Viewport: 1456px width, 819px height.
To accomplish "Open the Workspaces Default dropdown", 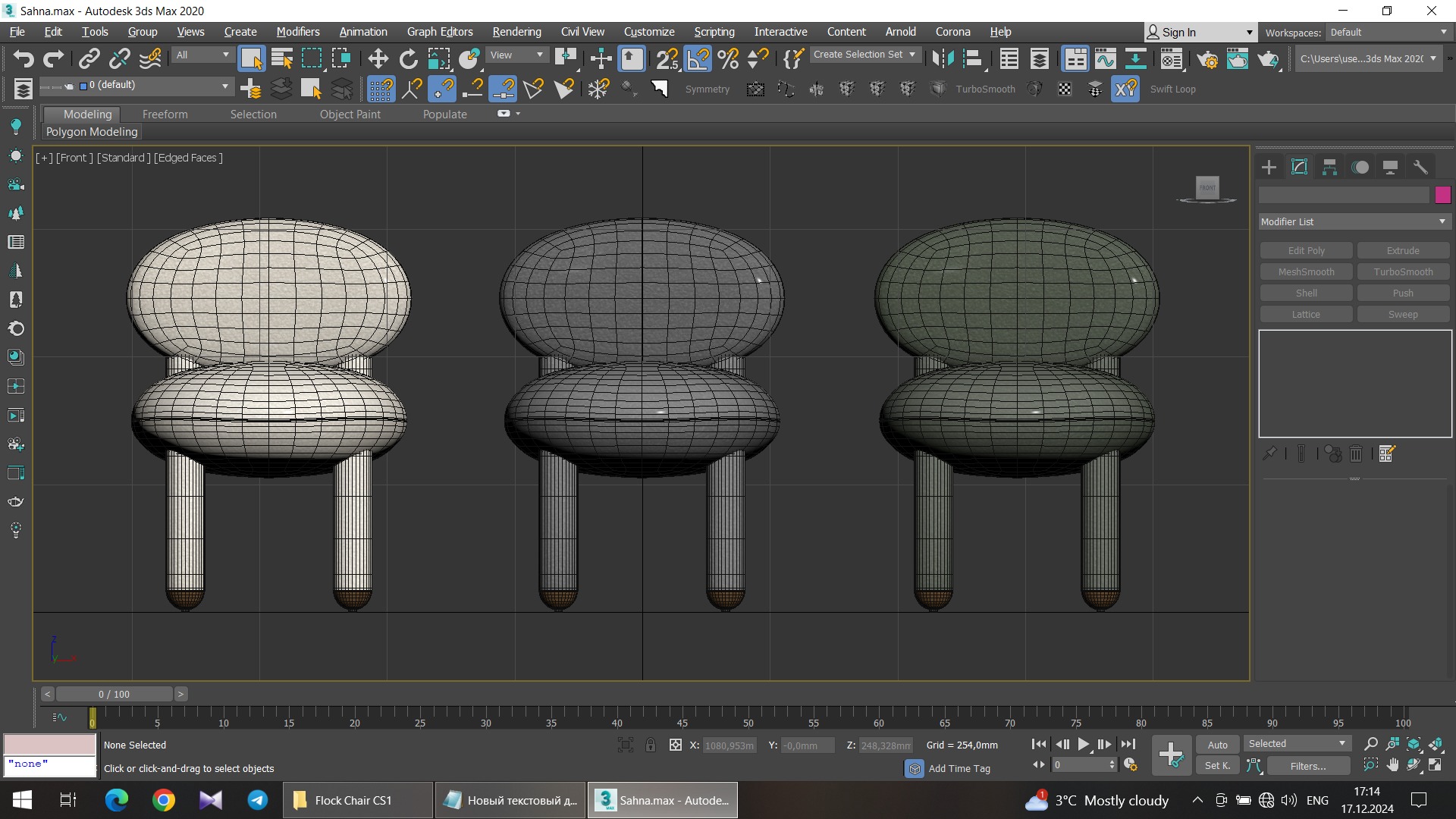I will coord(1389,32).
